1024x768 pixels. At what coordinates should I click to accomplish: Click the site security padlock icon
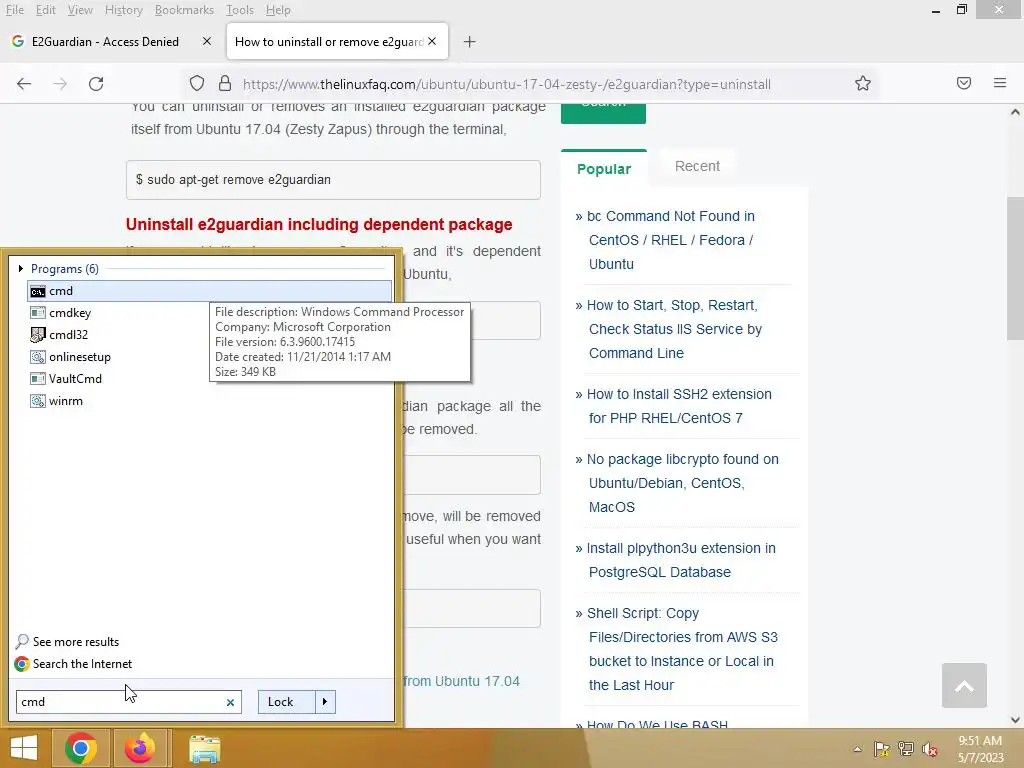[x=225, y=84]
